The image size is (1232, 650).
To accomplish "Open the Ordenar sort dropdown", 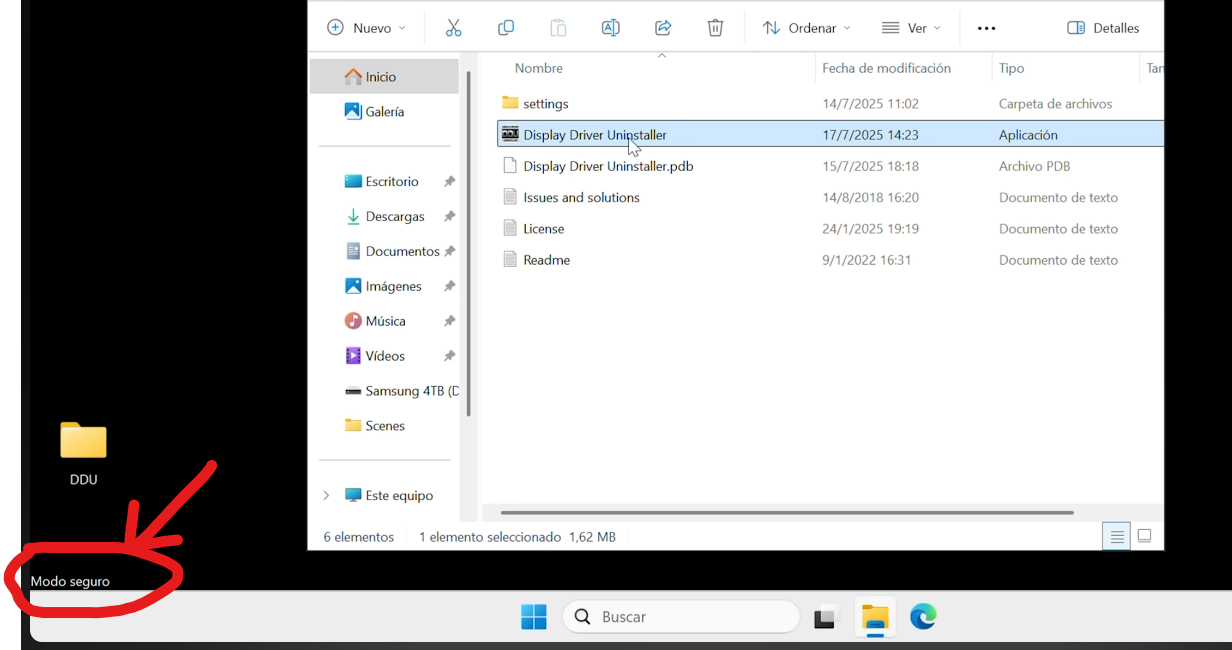I will click(806, 28).
